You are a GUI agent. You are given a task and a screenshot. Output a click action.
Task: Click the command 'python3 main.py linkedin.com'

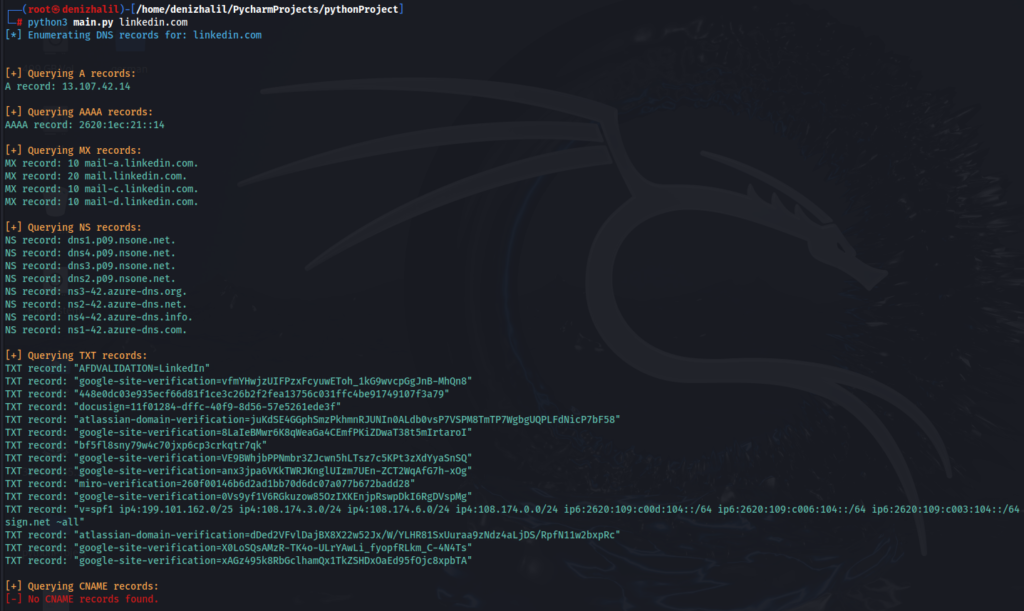108,22
